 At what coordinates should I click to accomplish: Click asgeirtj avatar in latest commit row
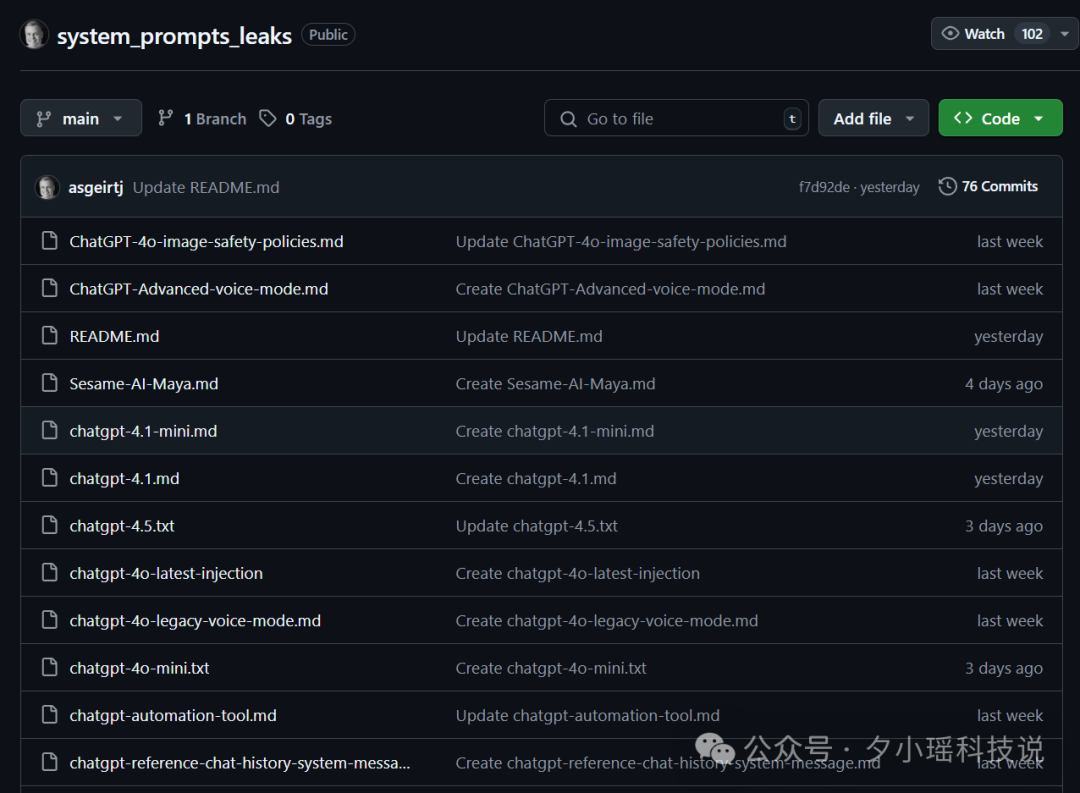click(47, 187)
